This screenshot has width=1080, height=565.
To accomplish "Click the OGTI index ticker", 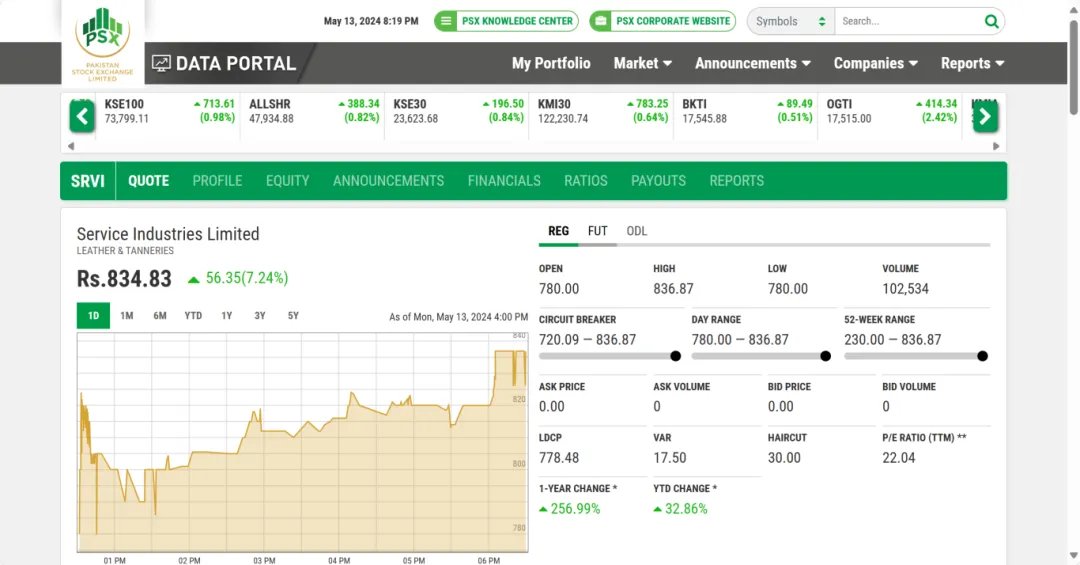I will 891,111.
